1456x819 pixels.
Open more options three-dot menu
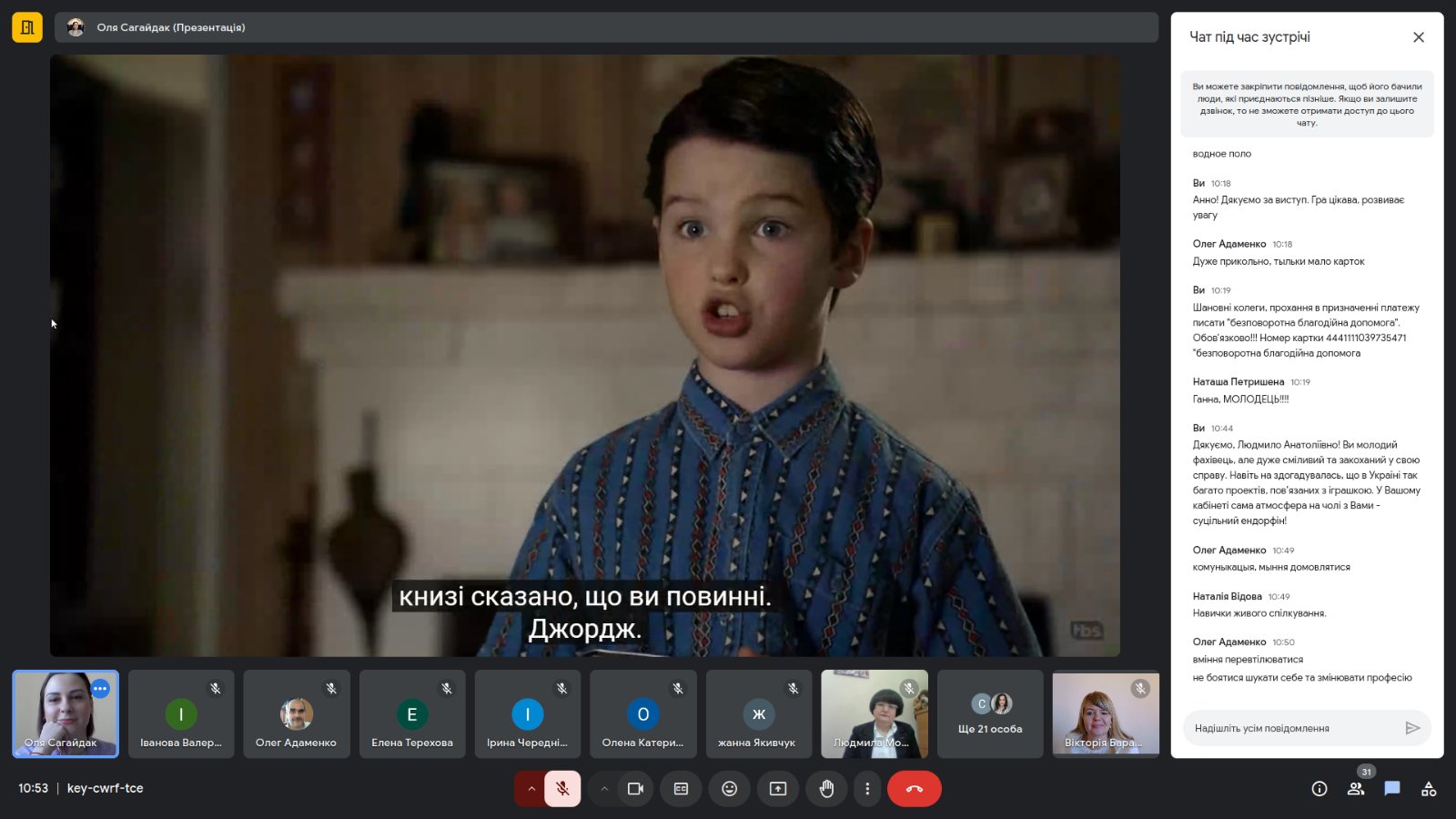(867, 789)
